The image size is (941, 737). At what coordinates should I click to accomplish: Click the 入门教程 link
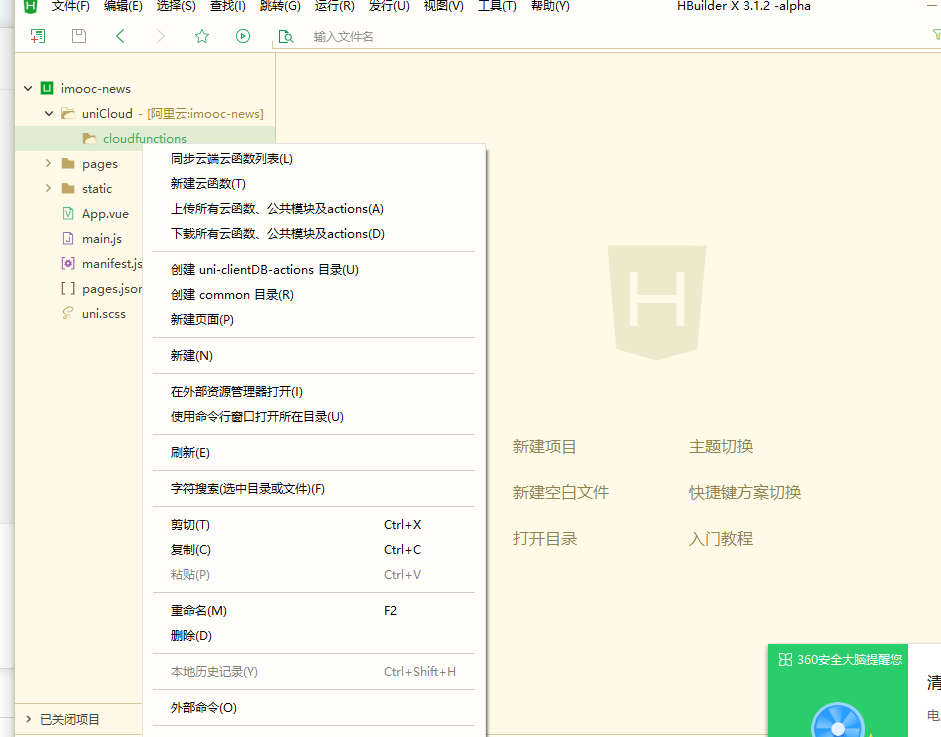click(x=721, y=538)
